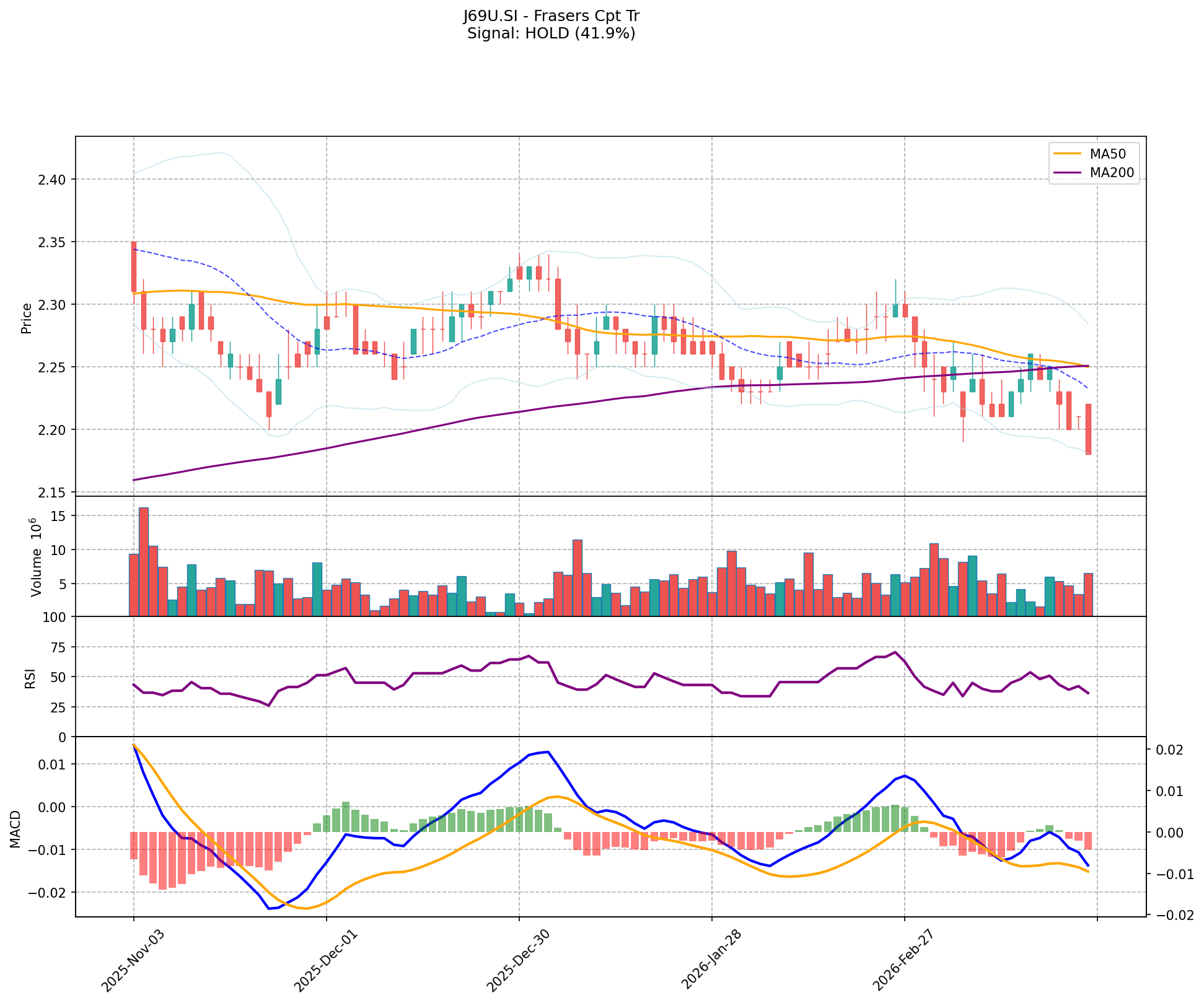Click the chart title J69U.SI - Frasers Cpt Tr
1204x1003 pixels.
tap(551, 16)
